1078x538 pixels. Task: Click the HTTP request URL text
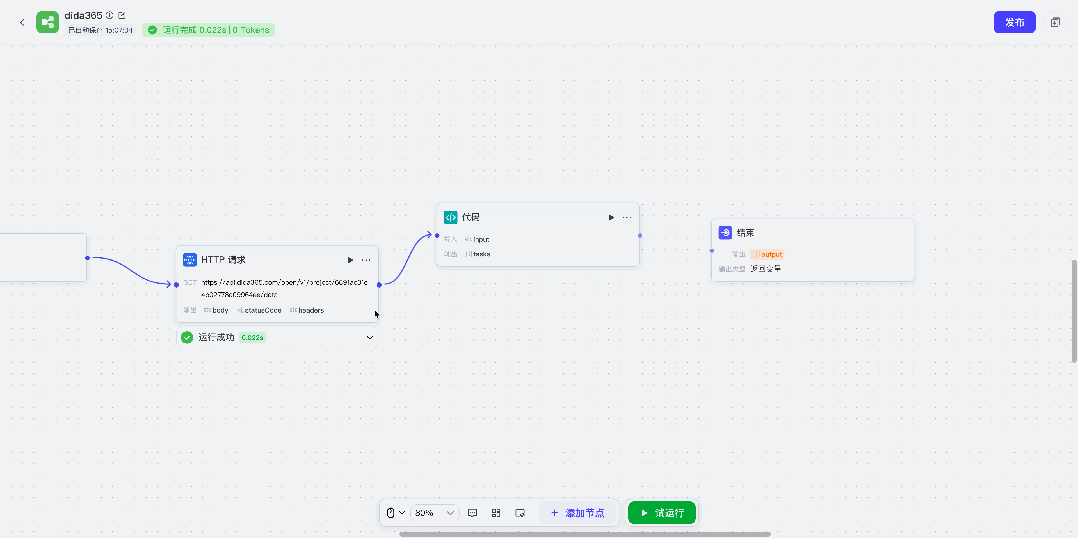click(x=285, y=289)
